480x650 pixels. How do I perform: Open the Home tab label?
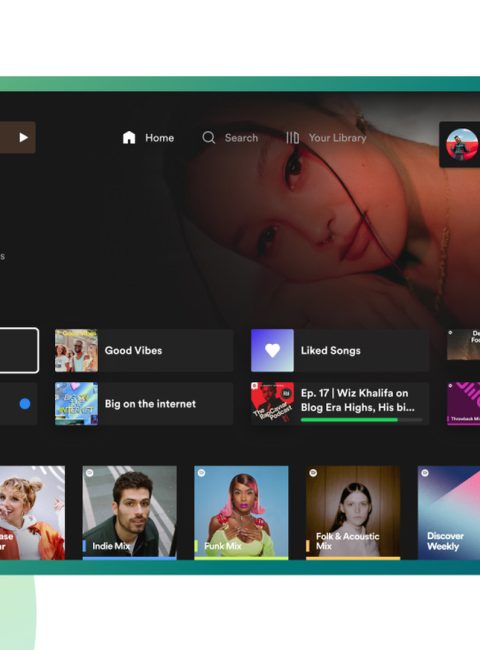point(160,138)
